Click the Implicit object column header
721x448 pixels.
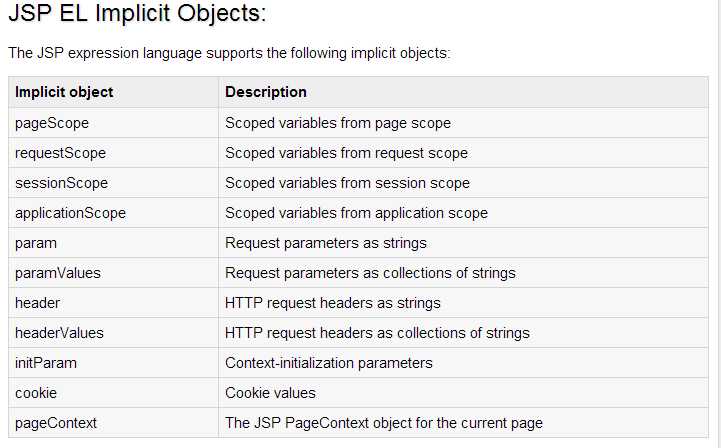click(x=64, y=92)
